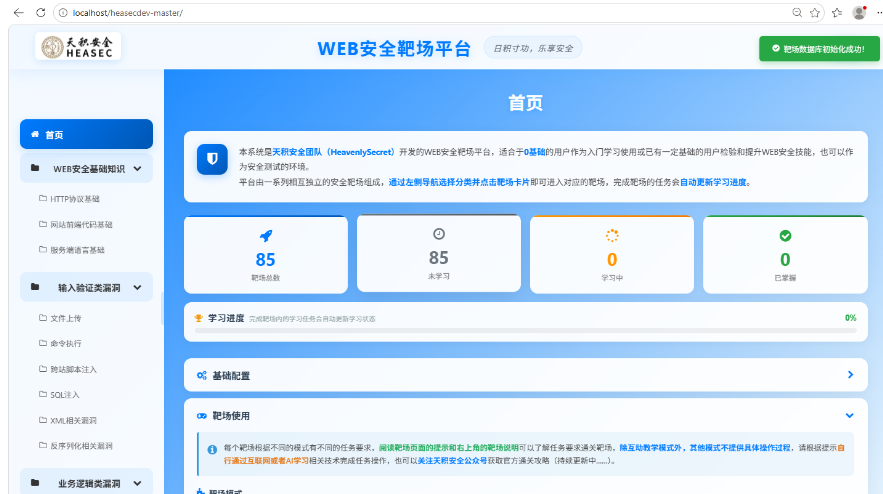Viewport: 883px width, 494px height.
Task: Open the favorites list icon
Action: click(x=837, y=12)
